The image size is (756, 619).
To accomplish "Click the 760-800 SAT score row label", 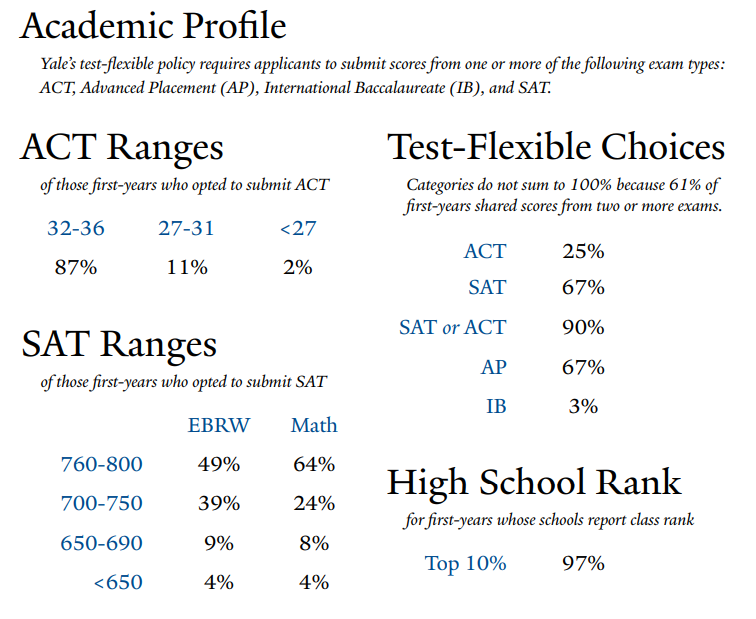I will coord(102,464).
